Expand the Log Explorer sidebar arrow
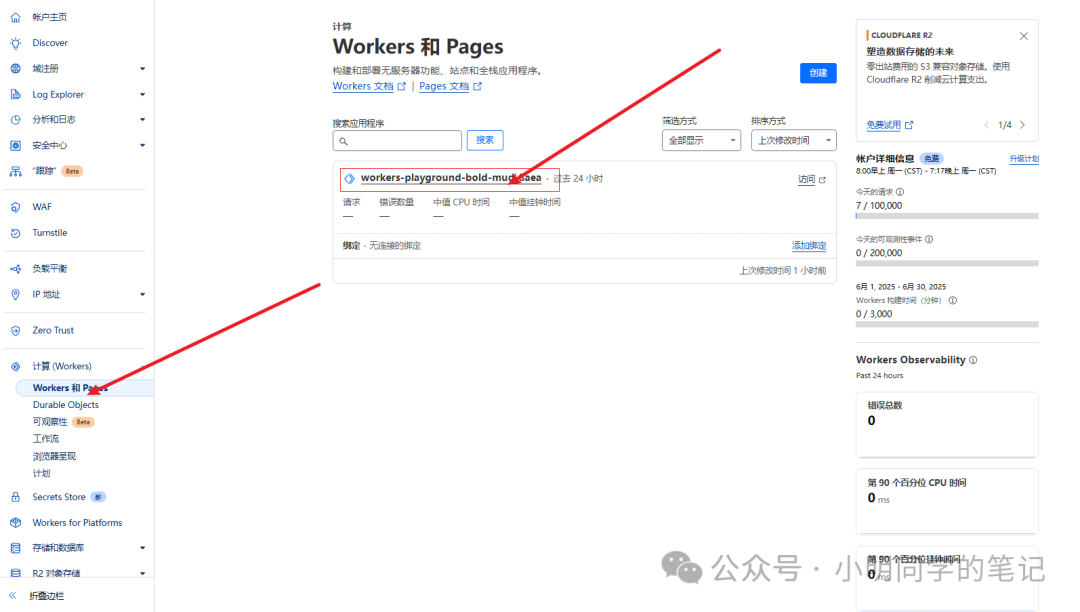This screenshot has height=612, width=1080. coord(143,94)
